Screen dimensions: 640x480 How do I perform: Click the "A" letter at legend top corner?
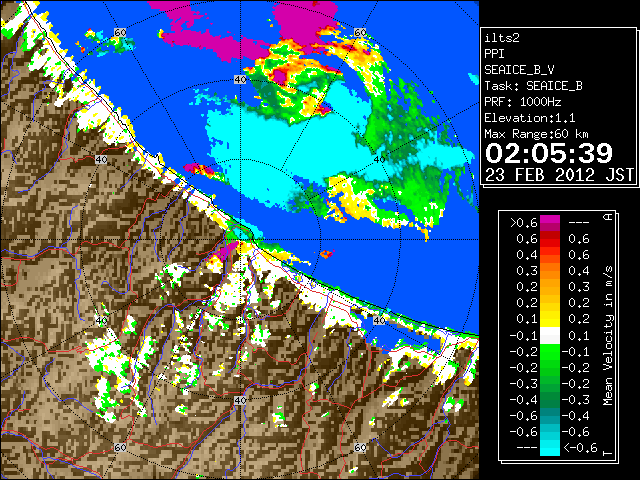coord(608,217)
